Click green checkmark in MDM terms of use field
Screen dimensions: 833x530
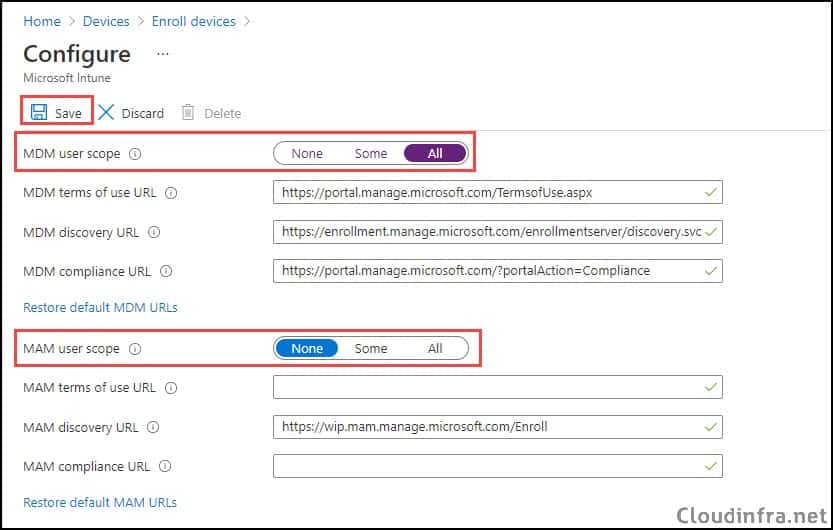click(710, 193)
